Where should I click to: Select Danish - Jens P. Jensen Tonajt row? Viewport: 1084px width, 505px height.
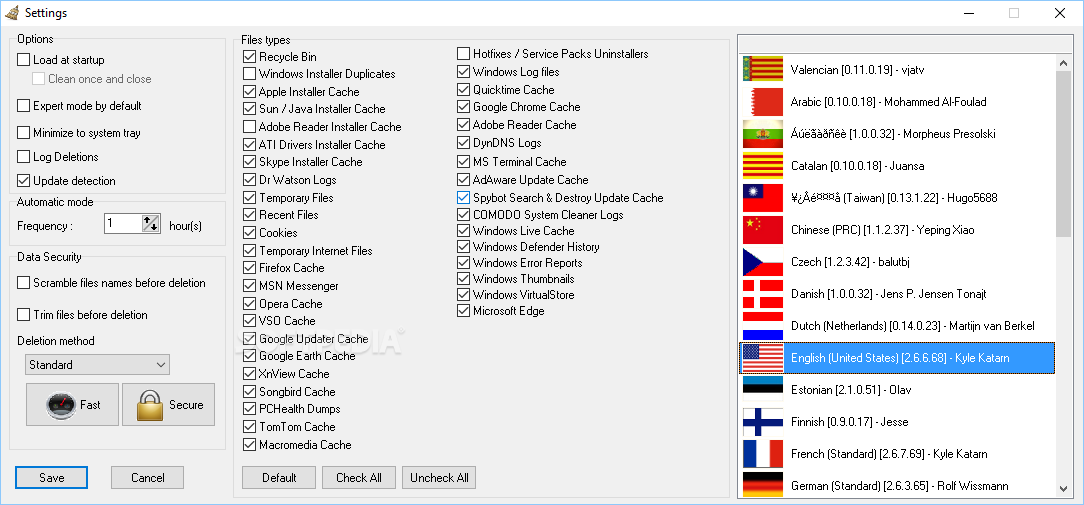pos(897,294)
